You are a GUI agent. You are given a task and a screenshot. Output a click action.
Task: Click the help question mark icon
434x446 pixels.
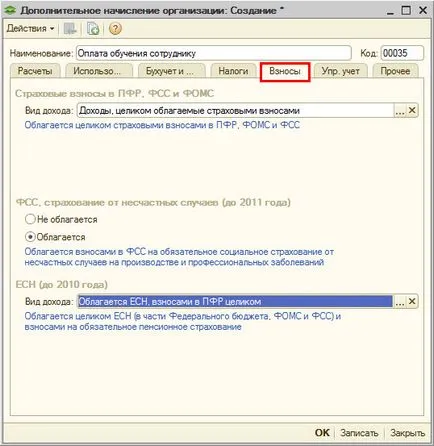[x=115, y=29]
